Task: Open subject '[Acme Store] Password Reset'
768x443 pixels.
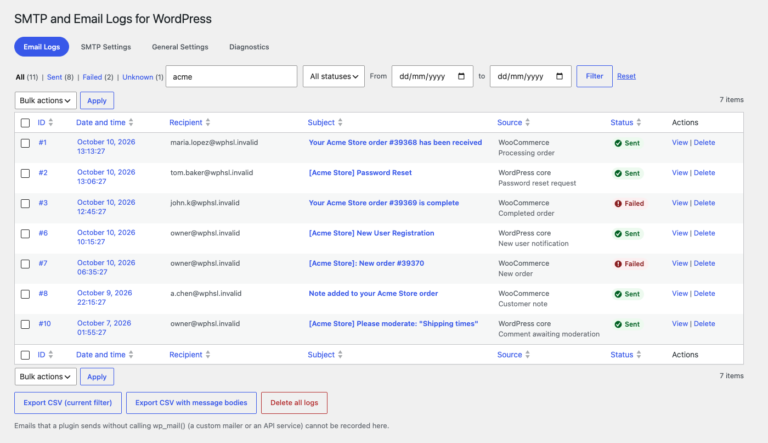Action: [360, 173]
